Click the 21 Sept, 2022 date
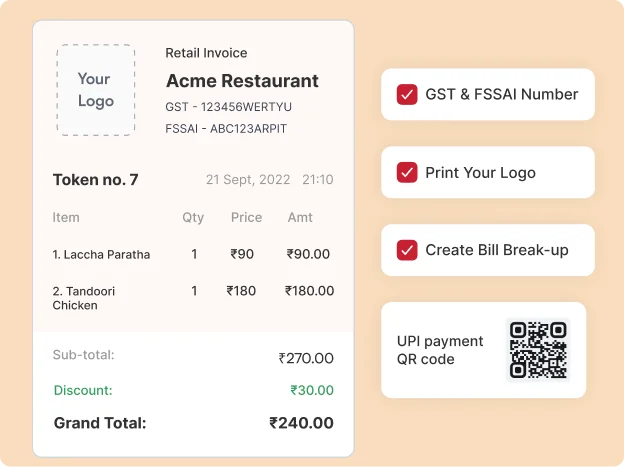624x467 pixels. pyautogui.click(x=248, y=180)
